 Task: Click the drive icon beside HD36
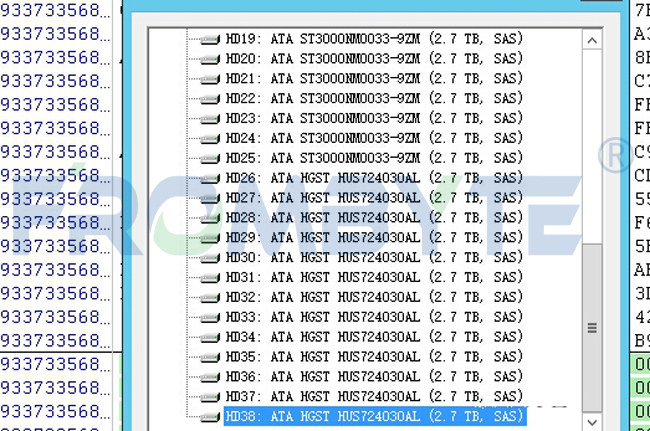click(210, 378)
